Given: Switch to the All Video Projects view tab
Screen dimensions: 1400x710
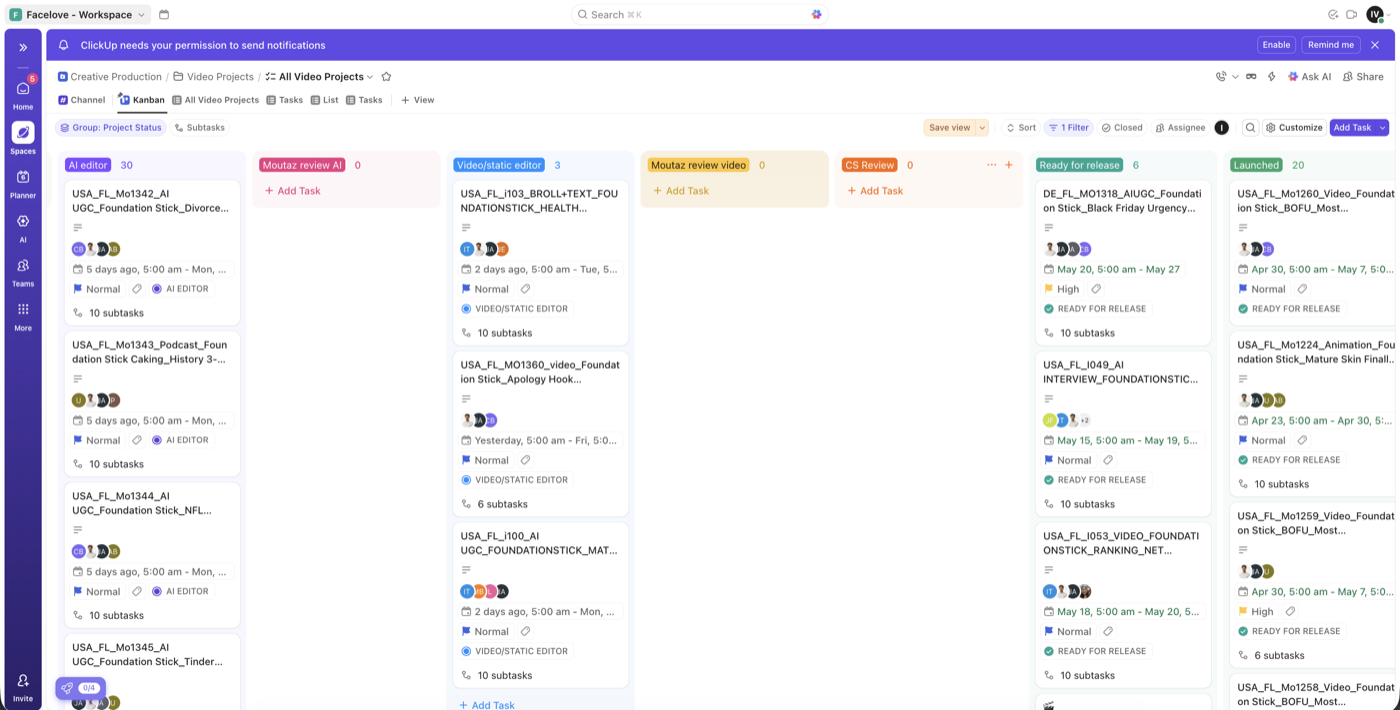Looking at the screenshot, I should (215, 100).
